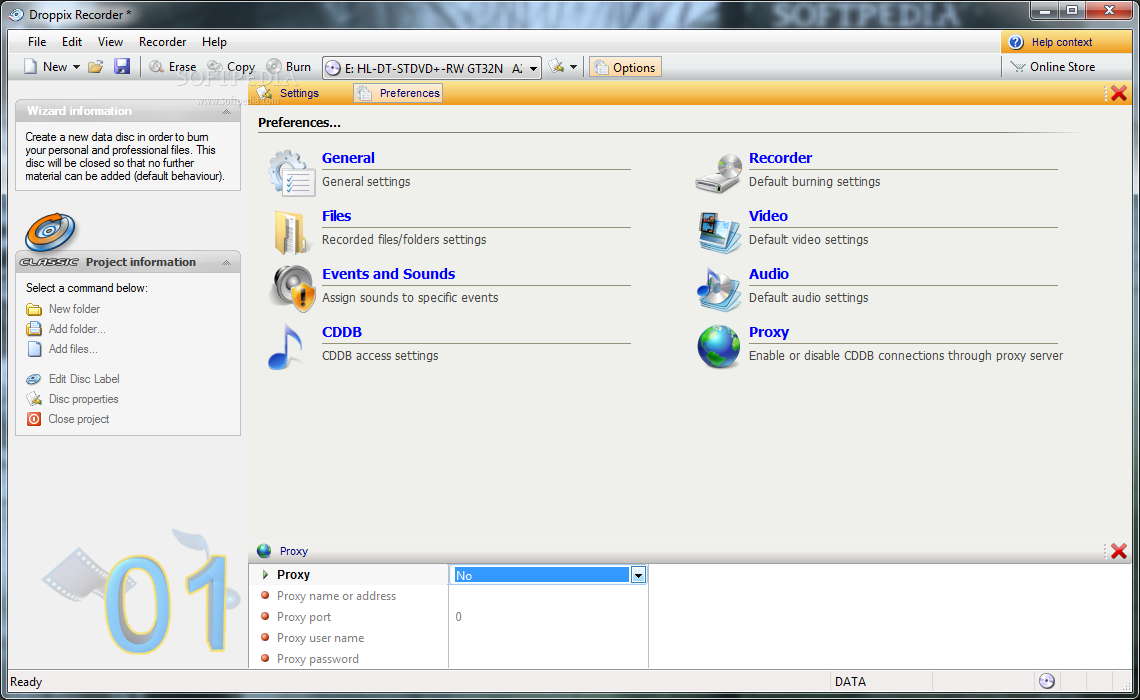This screenshot has width=1140, height=700.
Task: Click the Proxy port value field
Action: 548,617
